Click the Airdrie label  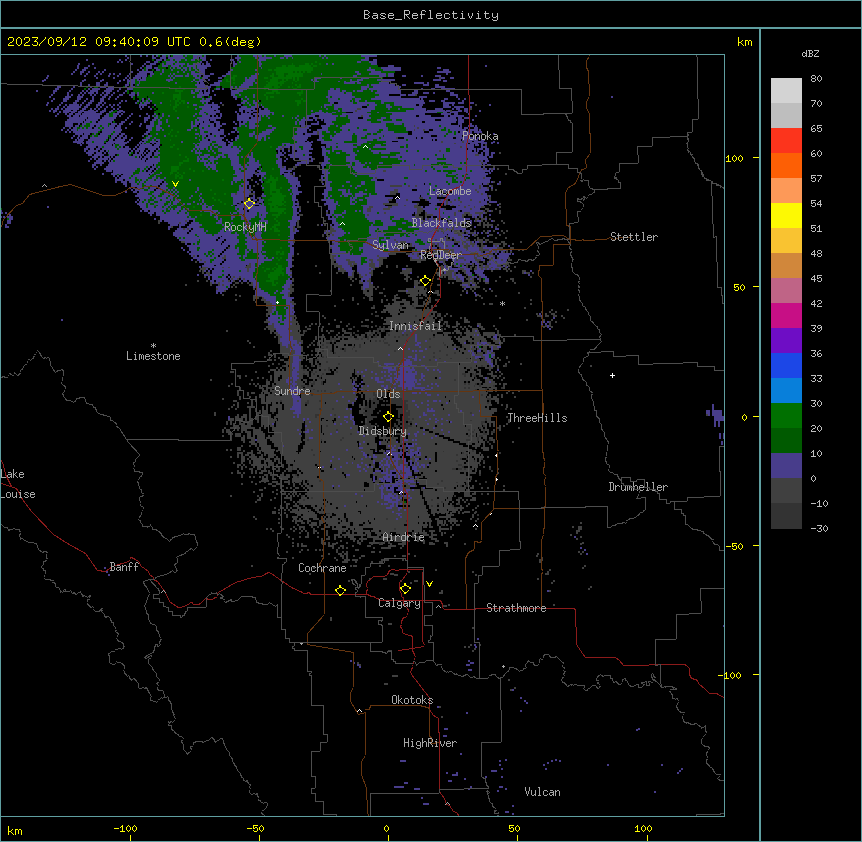coord(404,537)
